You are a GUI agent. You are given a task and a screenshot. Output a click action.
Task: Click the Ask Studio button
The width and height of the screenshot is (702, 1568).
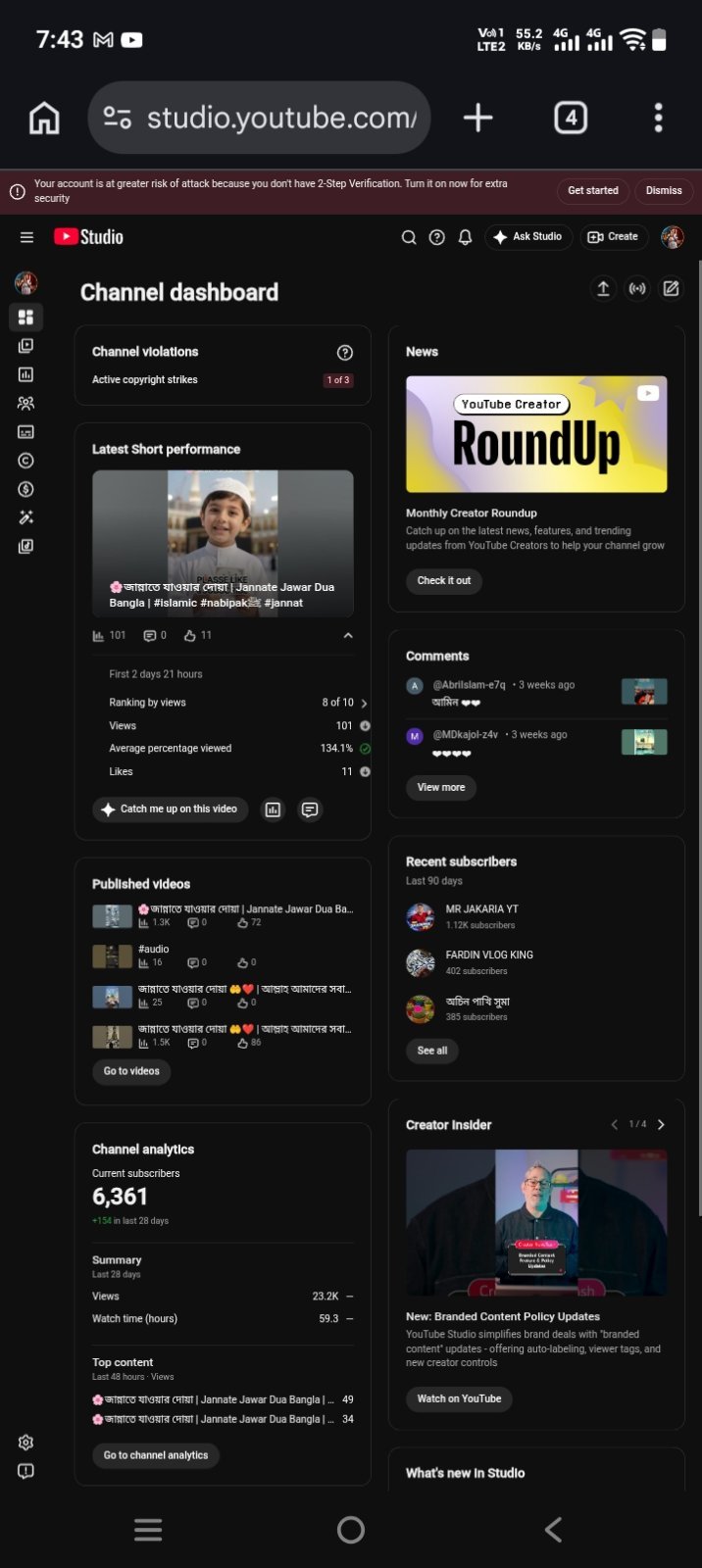527,237
